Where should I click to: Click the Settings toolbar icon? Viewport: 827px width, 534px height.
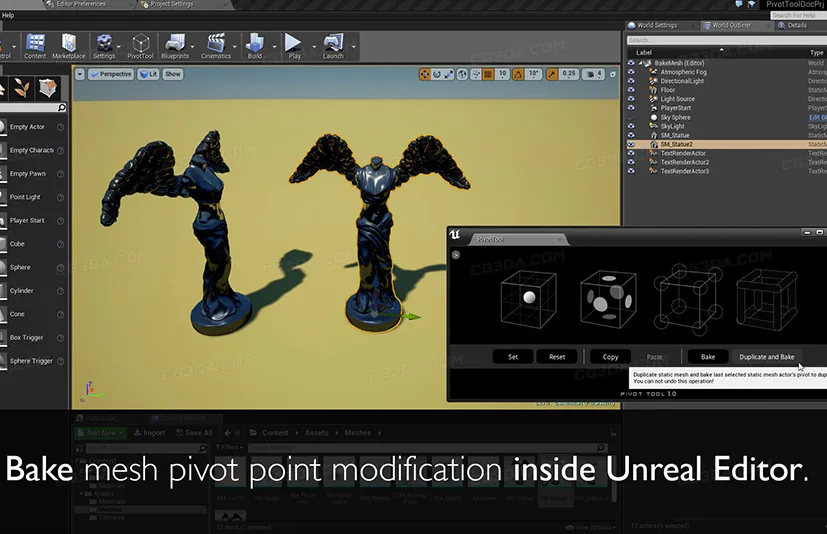coord(104,46)
